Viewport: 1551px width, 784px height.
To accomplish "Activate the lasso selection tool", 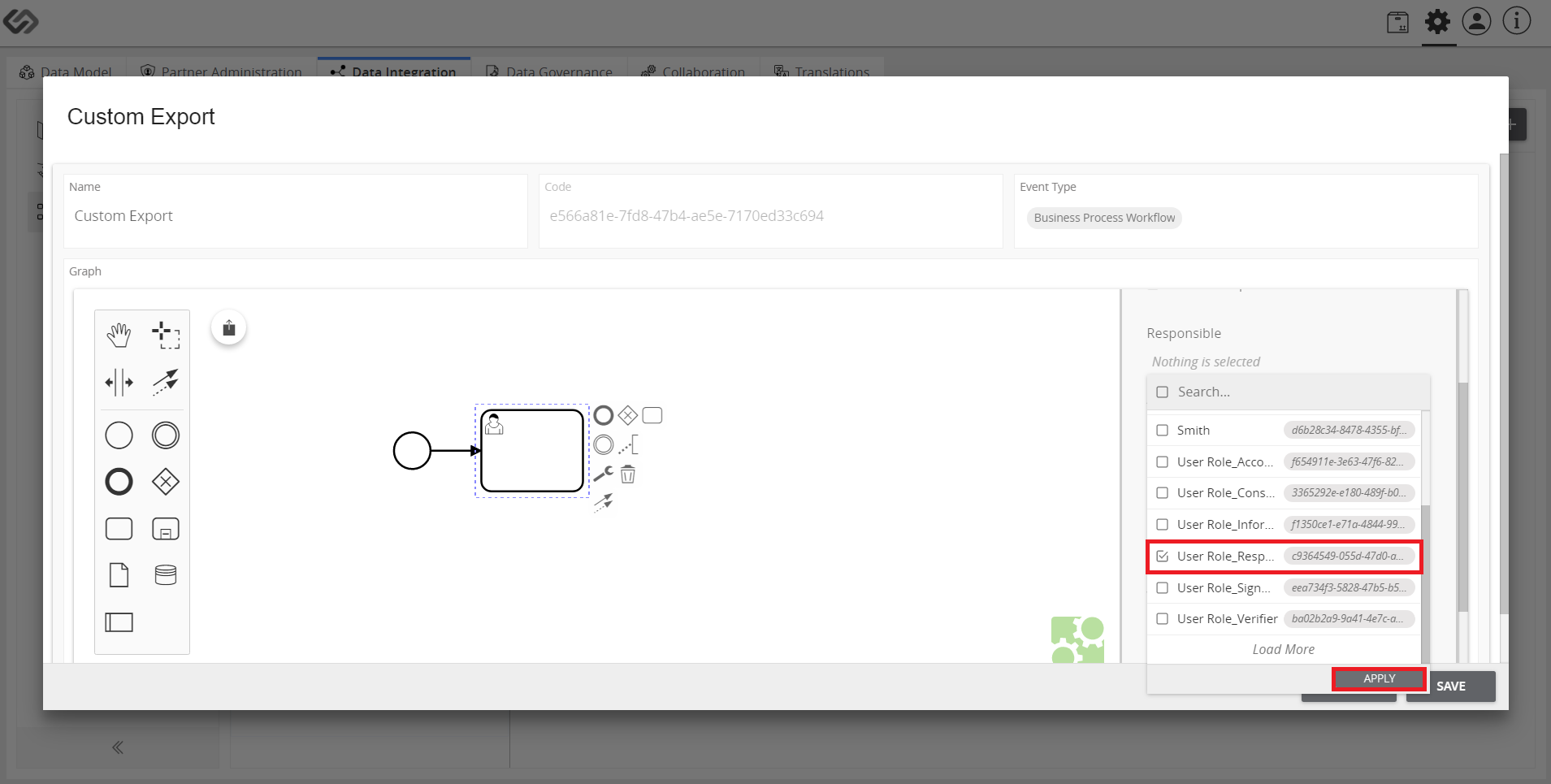I will click(166, 335).
